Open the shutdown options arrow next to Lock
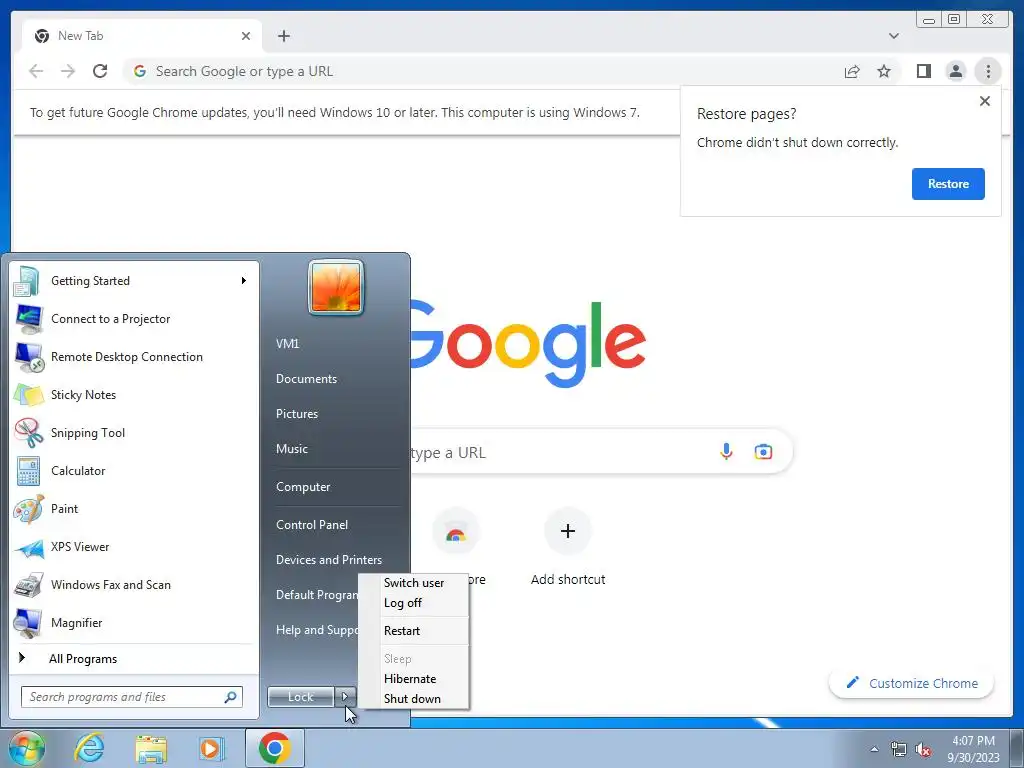The width and height of the screenshot is (1024, 768). coord(345,697)
